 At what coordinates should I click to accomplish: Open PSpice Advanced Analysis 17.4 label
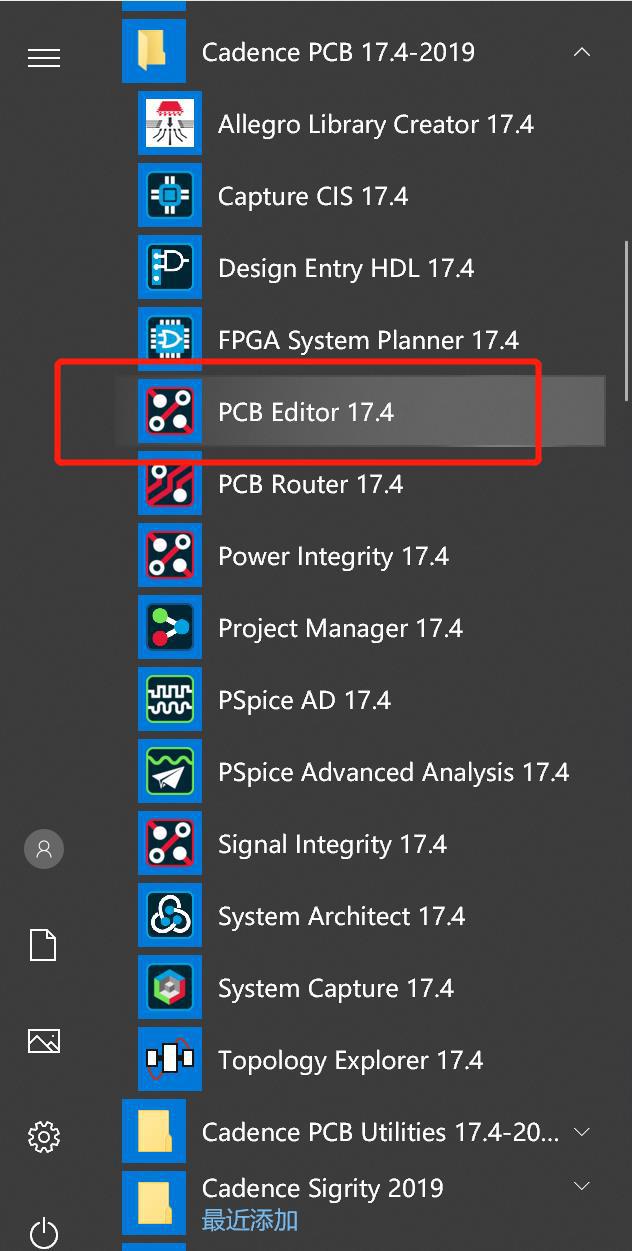point(393,772)
